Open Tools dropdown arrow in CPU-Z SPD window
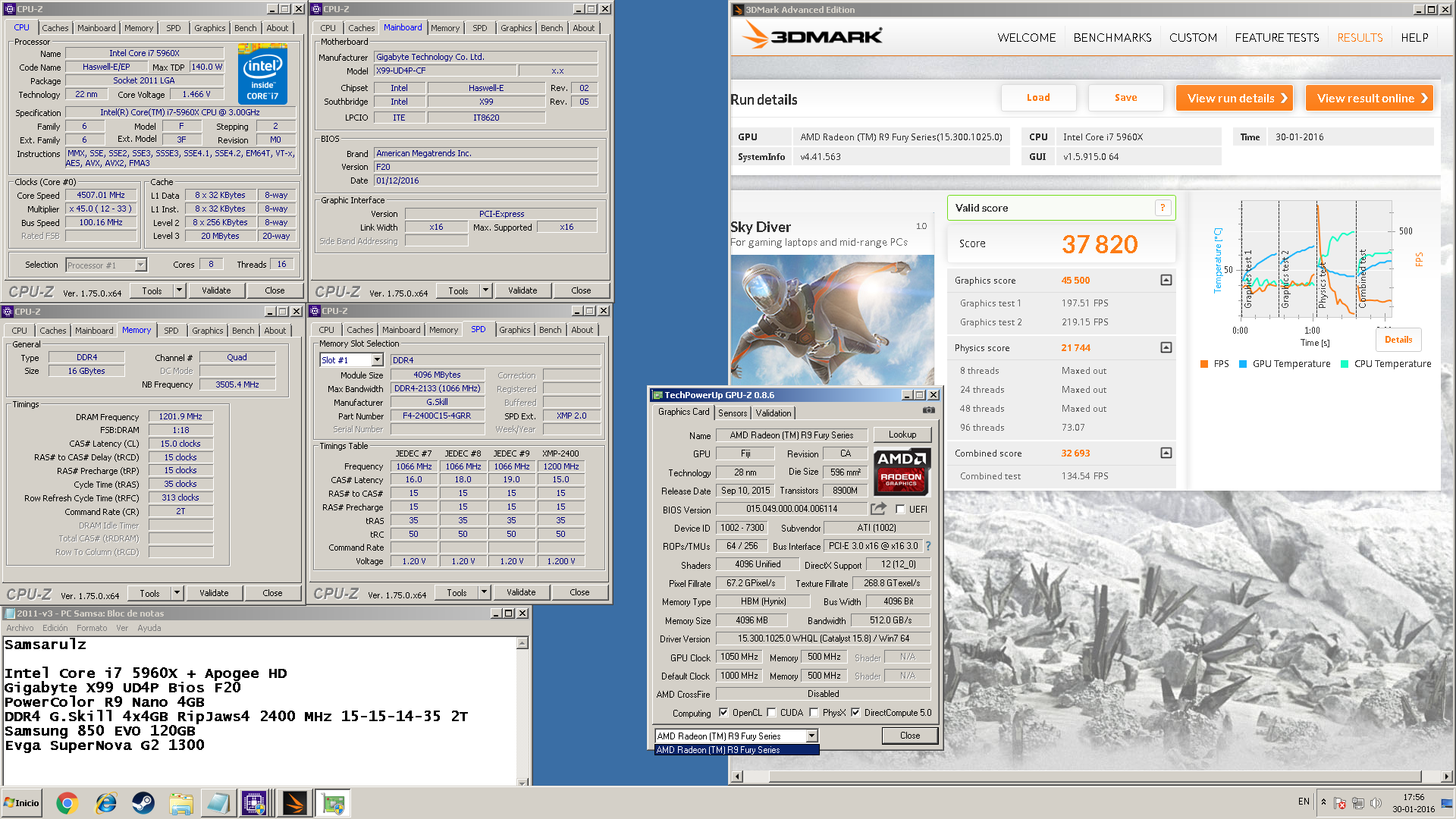Screen dimensions: 1456x819 point(485,592)
